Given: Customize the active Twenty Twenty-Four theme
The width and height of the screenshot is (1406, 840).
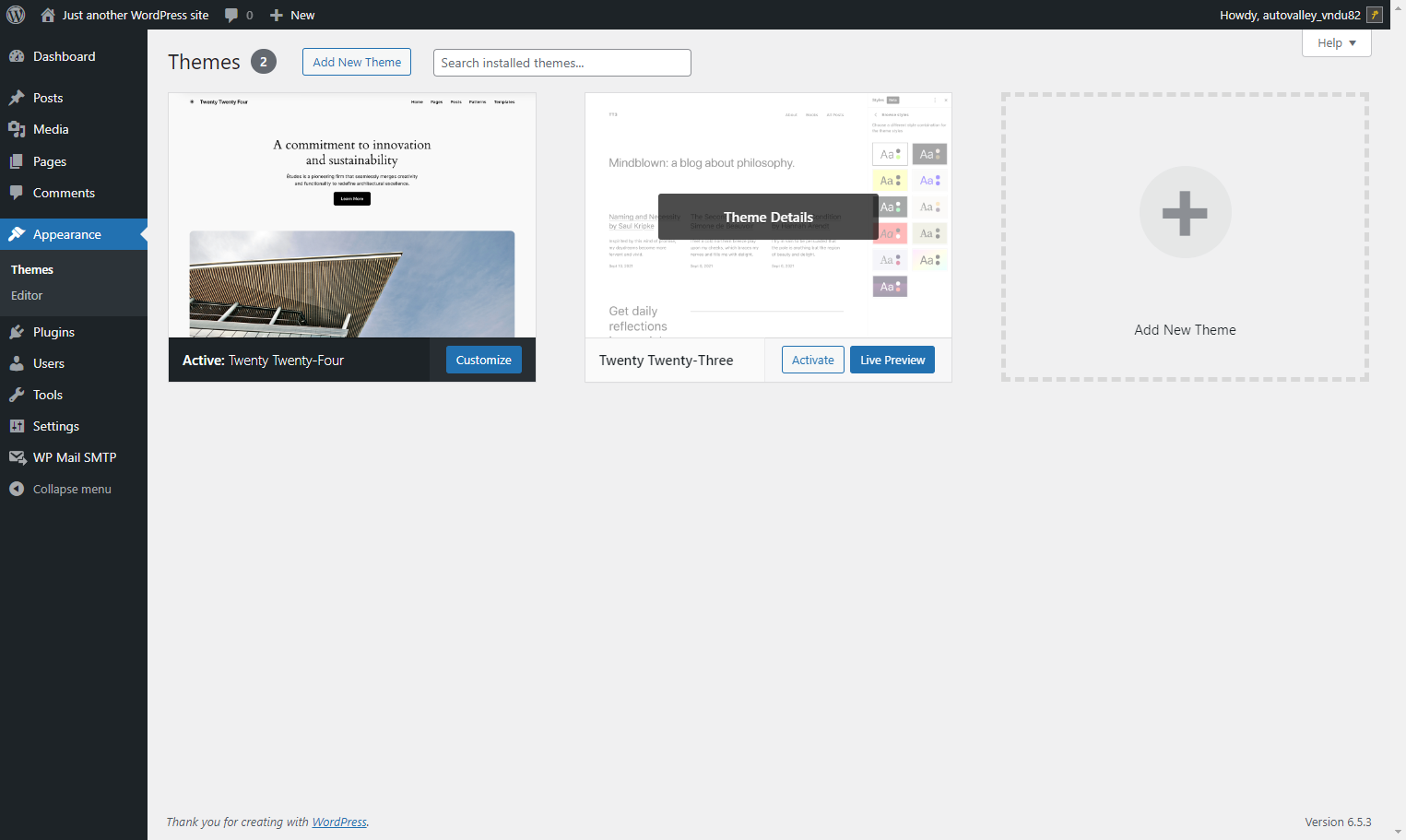Looking at the screenshot, I should pos(484,360).
